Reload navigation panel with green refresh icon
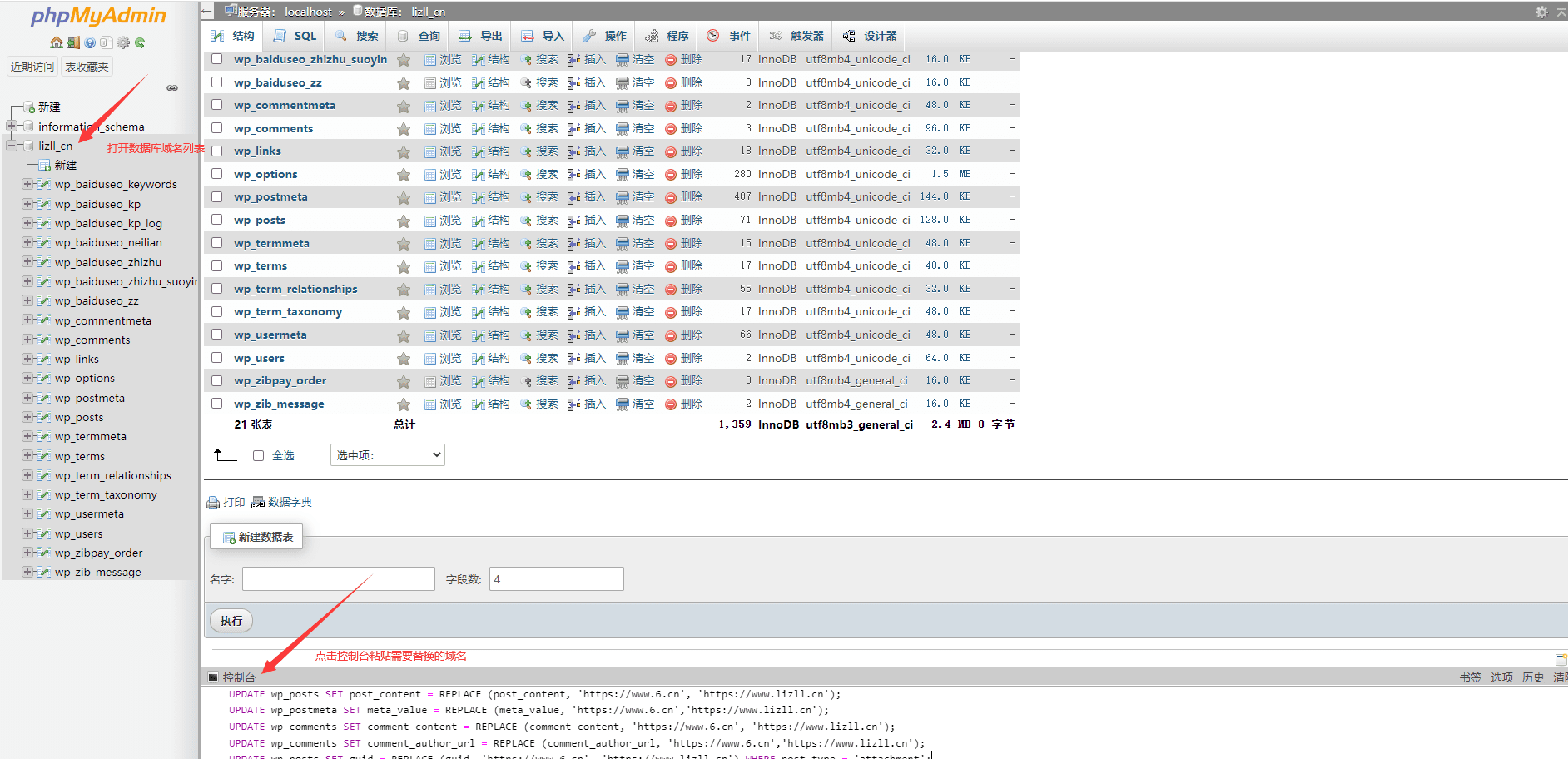 tap(140, 42)
